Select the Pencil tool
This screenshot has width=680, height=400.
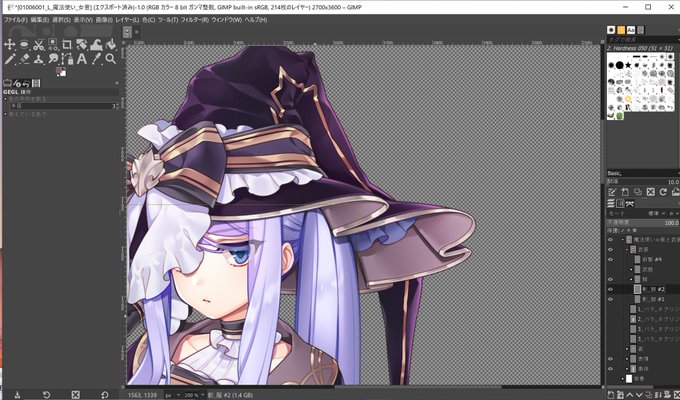10,59
